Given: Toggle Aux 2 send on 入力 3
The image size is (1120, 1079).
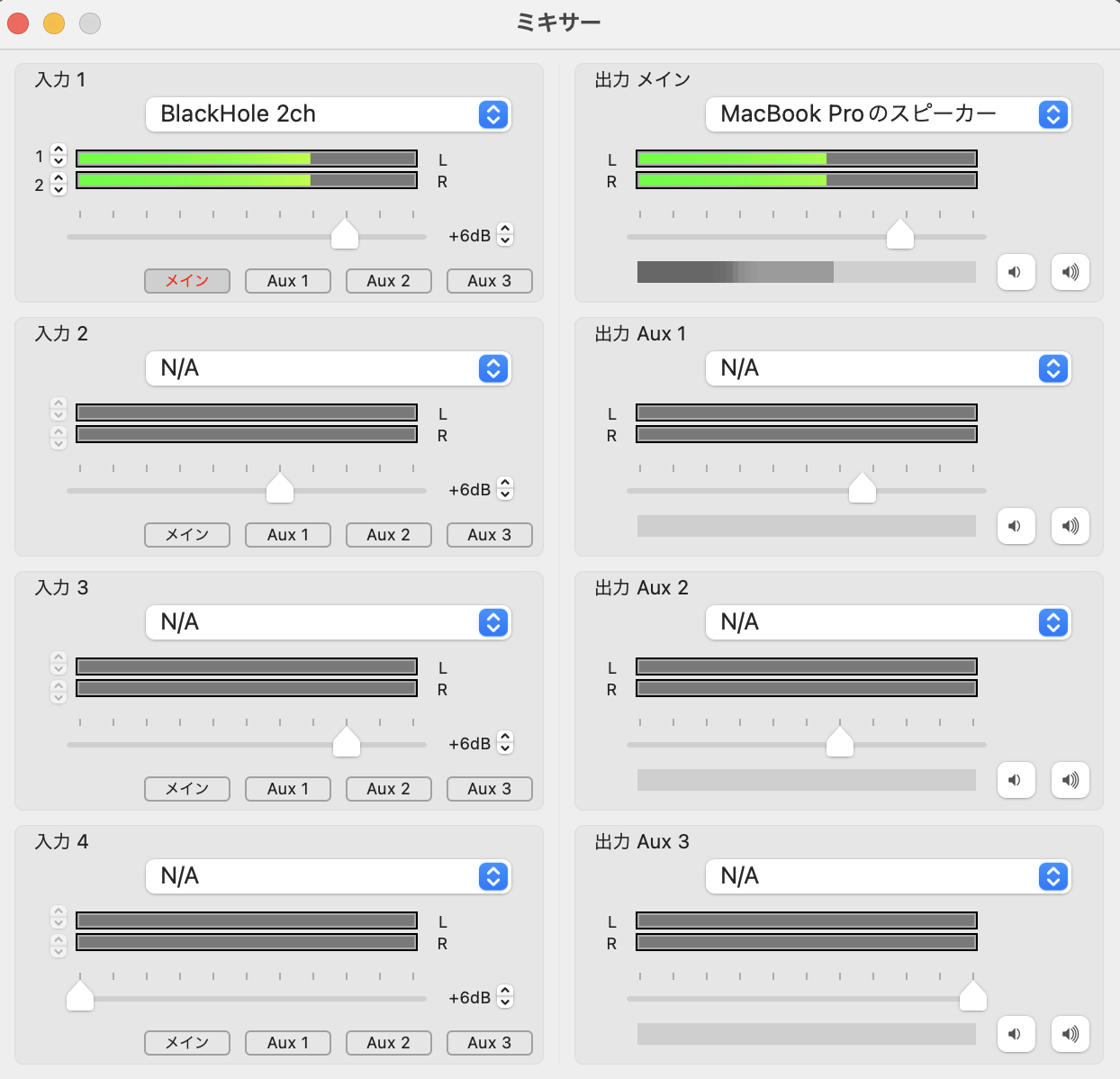Looking at the screenshot, I should [388, 789].
